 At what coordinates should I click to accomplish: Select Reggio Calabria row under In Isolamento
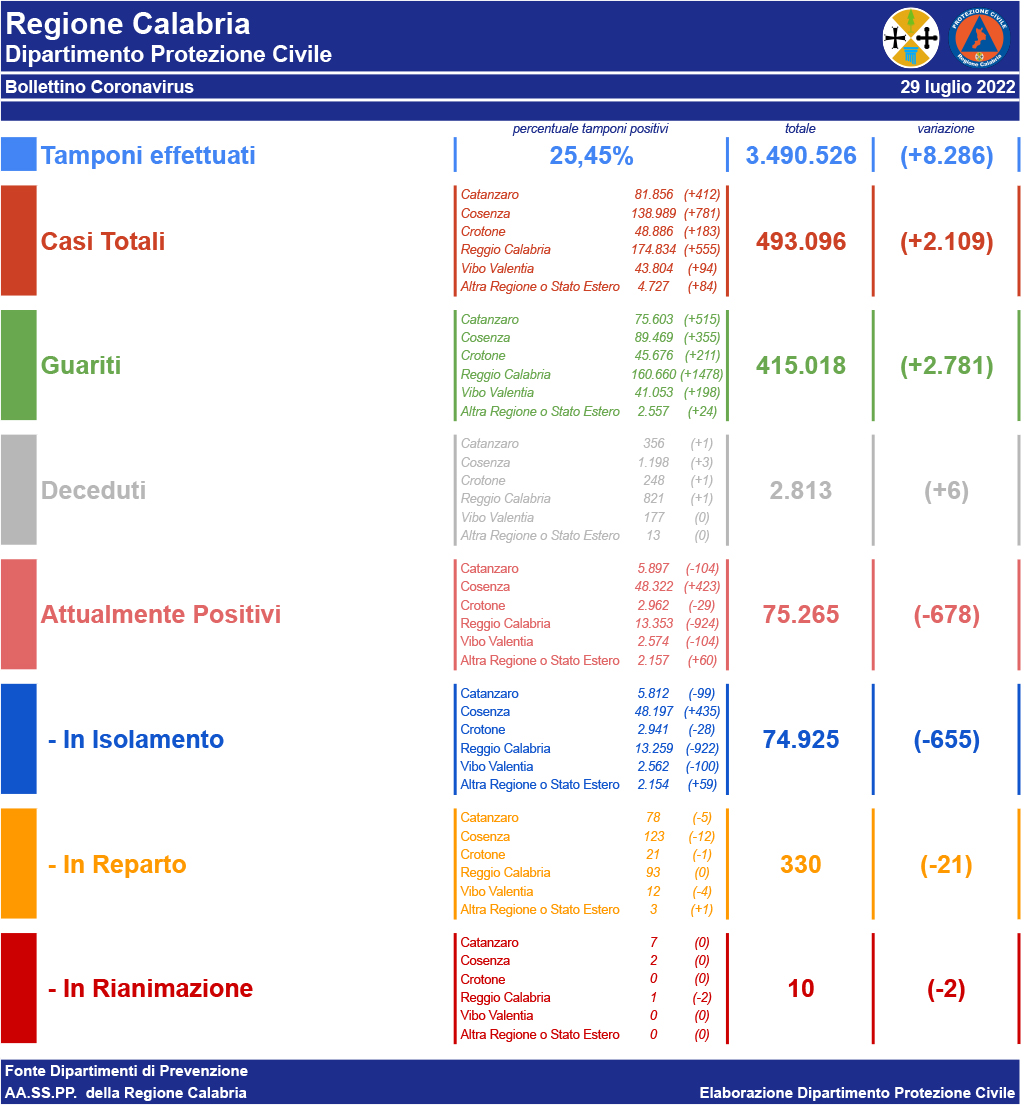click(x=588, y=748)
